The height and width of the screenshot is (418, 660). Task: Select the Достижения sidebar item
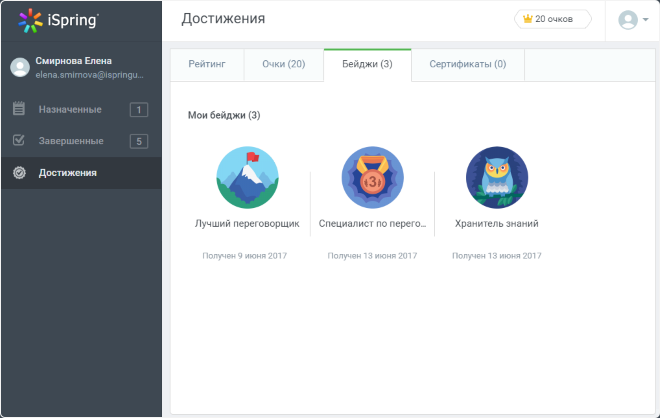81,173
